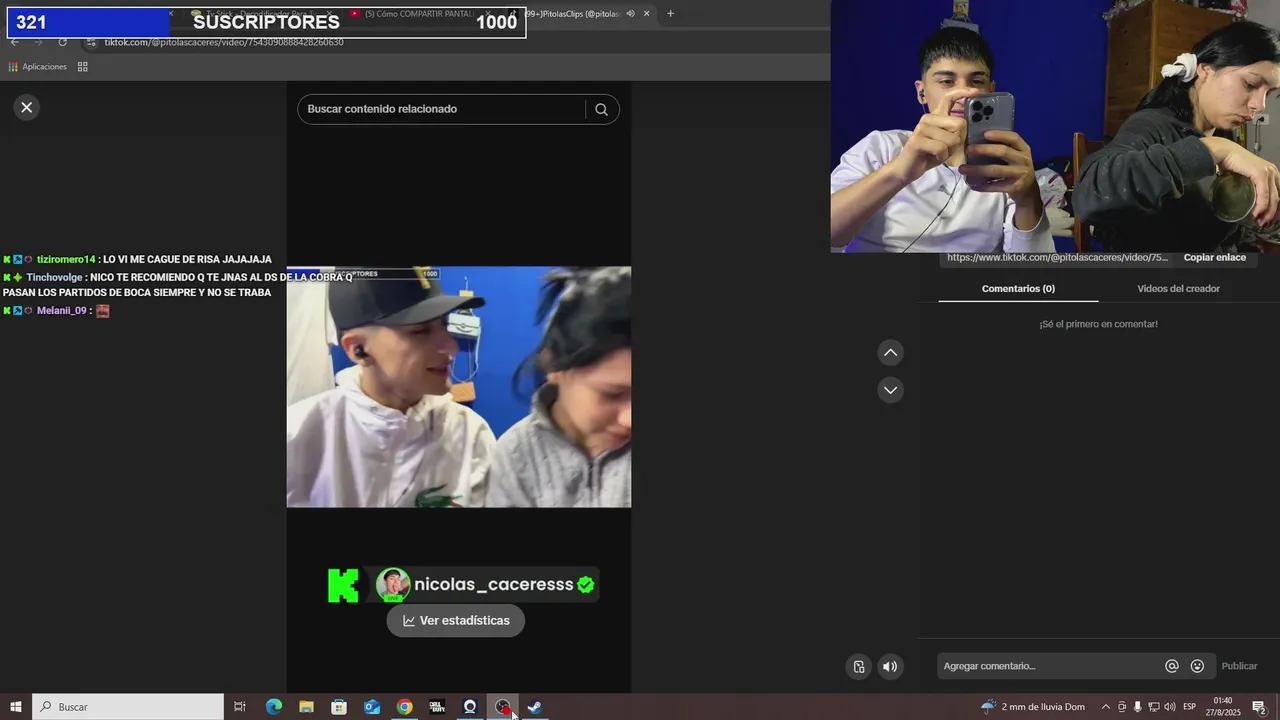Open 'Aplicaciones' bookmarks shortcut

pyautogui.click(x=37, y=67)
